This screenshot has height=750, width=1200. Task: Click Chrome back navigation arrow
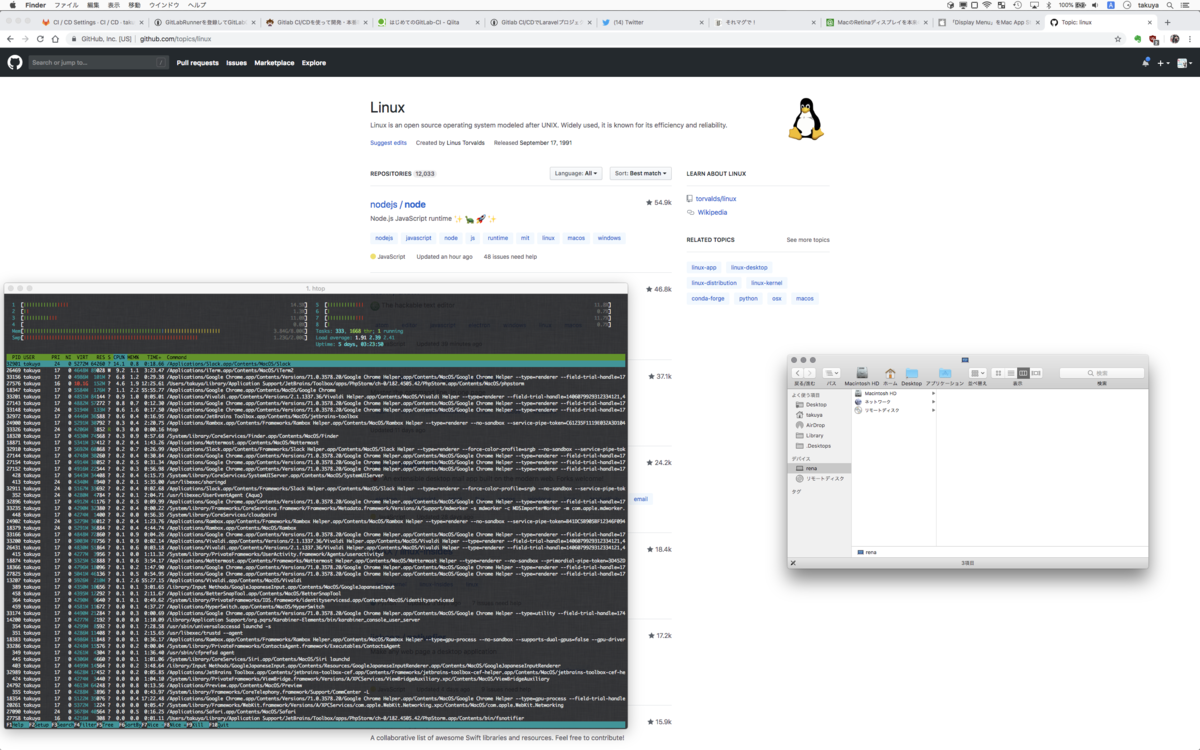tap(10, 39)
